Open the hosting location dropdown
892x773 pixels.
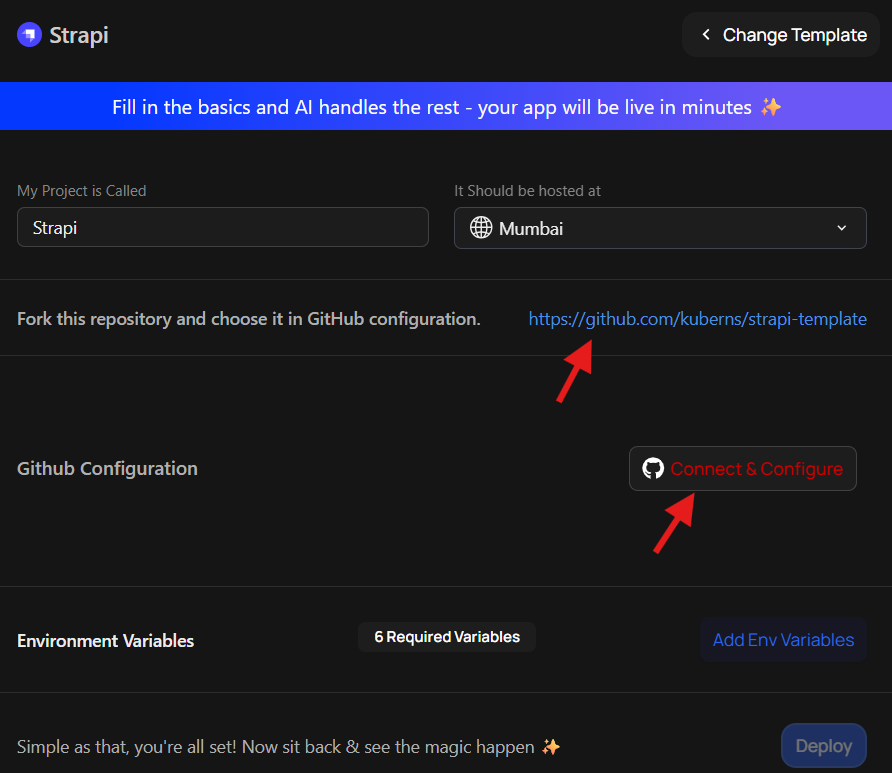660,228
